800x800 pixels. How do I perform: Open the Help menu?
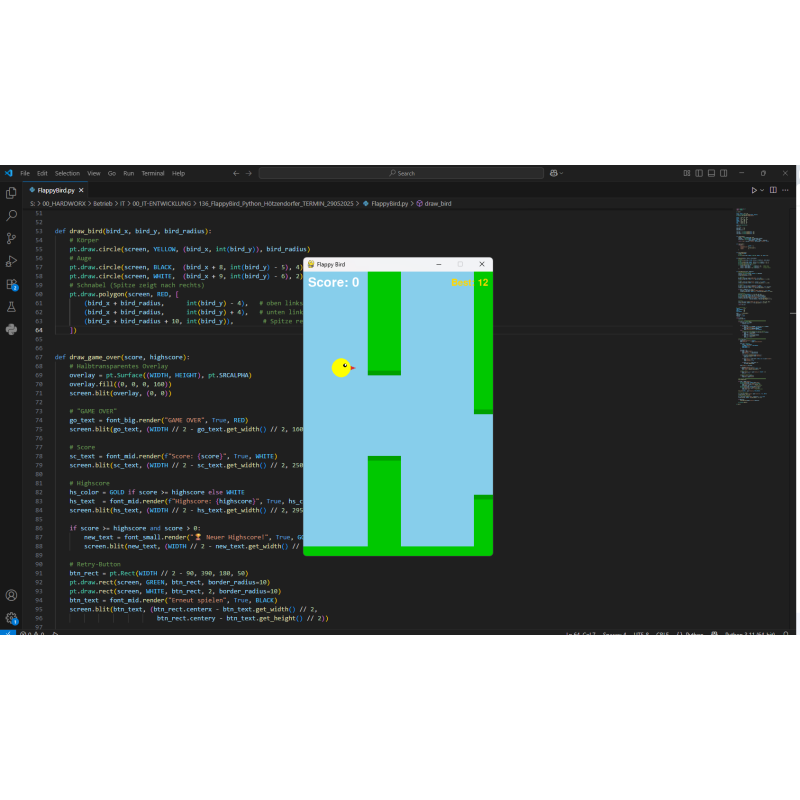tap(179, 173)
